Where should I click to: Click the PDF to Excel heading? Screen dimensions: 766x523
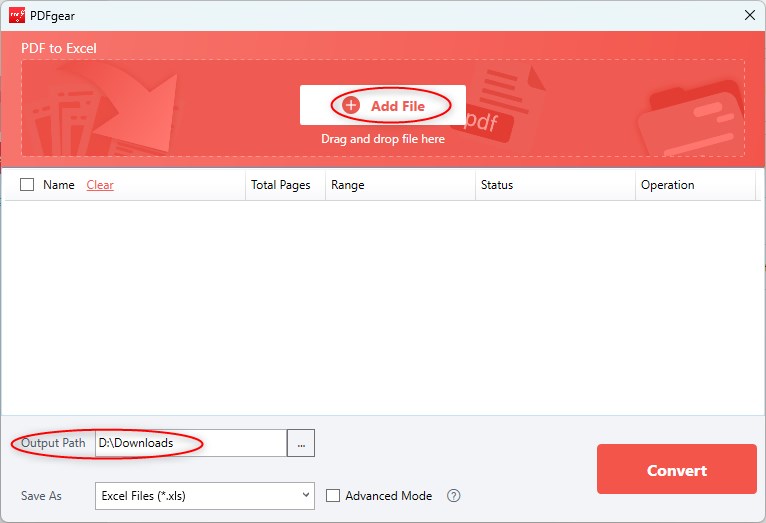tap(59, 48)
